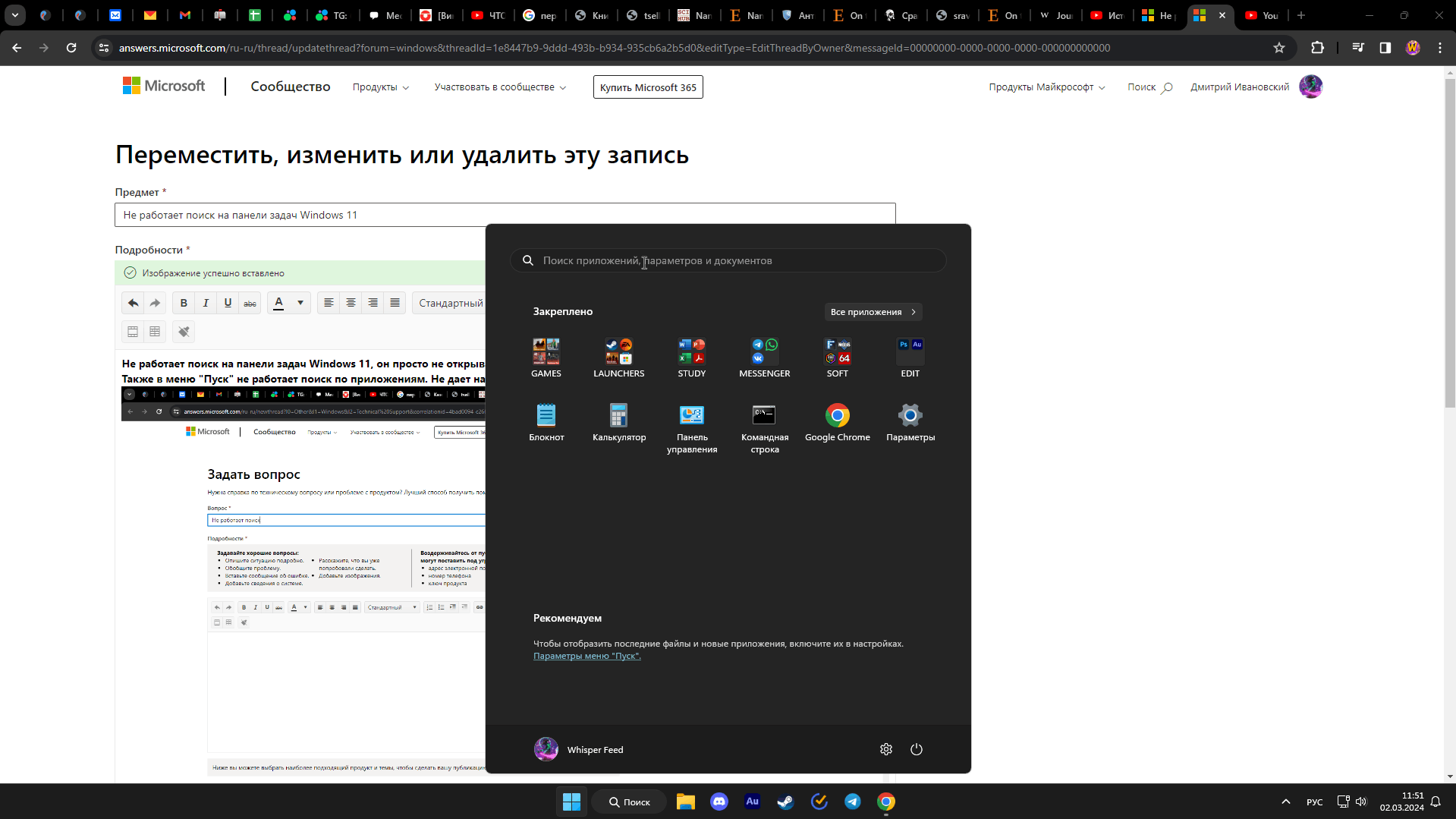Open the Whisper Feed user account
This screenshot has height=819, width=1456.
point(579,749)
